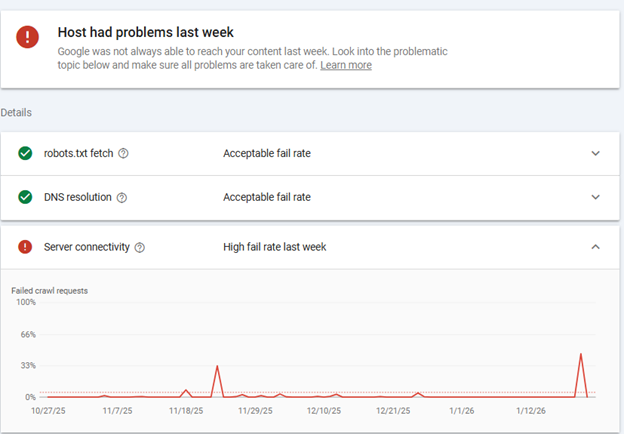Open the help icon next to DNS resolution
Screen dimensions: 624x434
coord(122,198)
